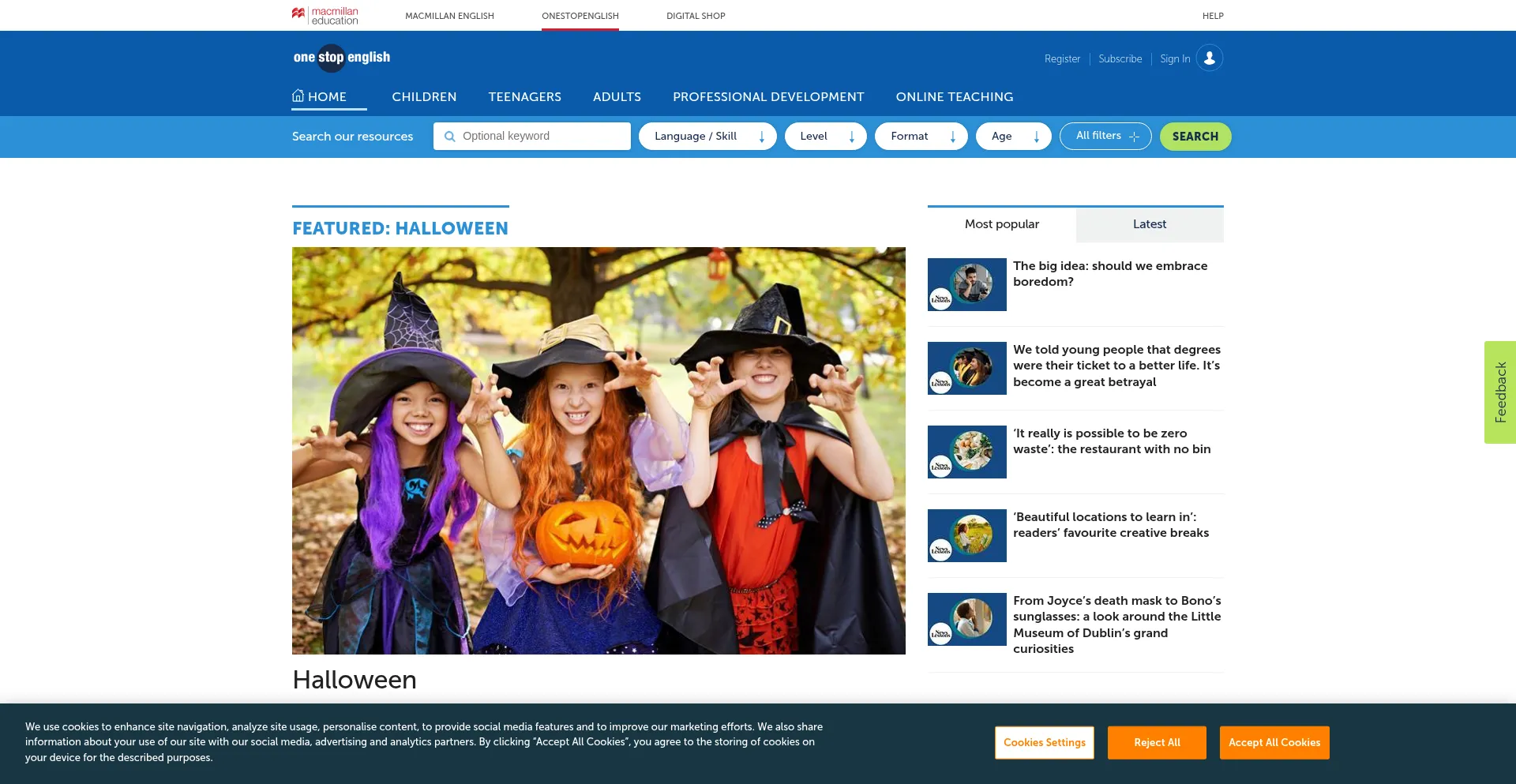Open the boredom article thumbnail

click(966, 284)
